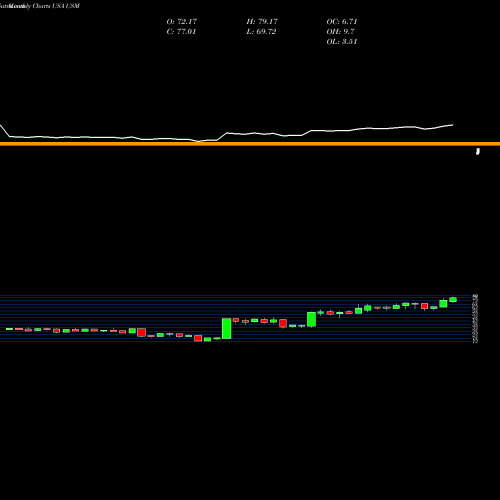Viewport: 500px width, 500px height.
Task: Click the high price value H: 79.17
Action: (262, 22)
